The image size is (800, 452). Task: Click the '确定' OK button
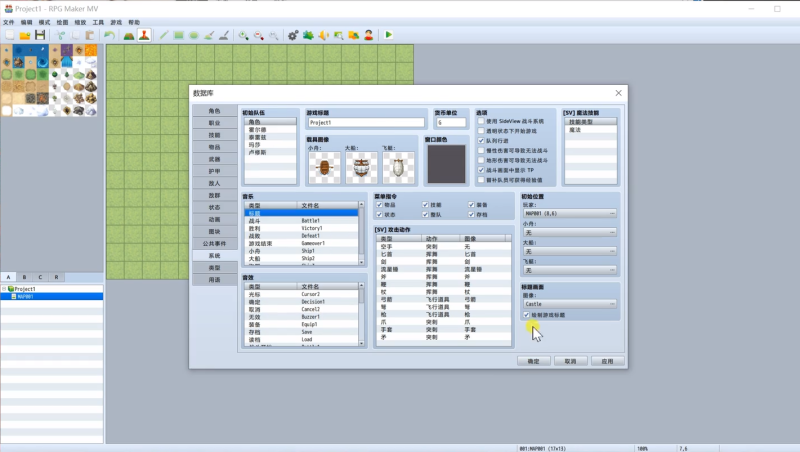click(534, 361)
